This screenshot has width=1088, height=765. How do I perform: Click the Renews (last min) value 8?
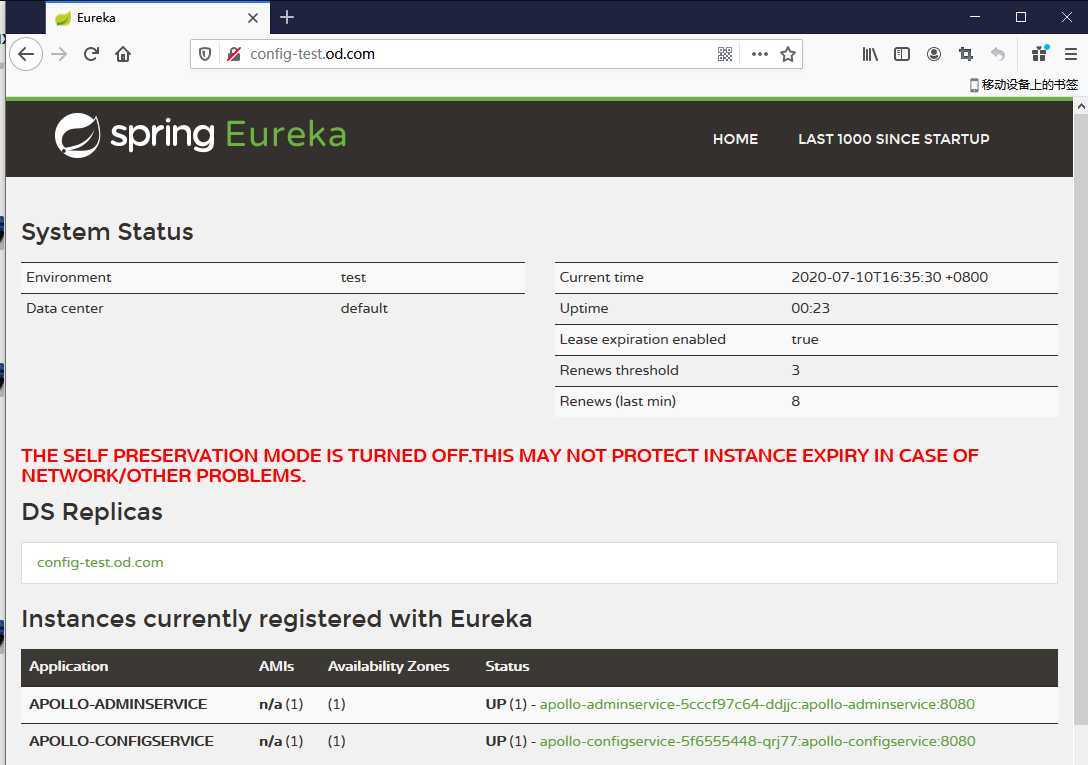tap(796, 401)
